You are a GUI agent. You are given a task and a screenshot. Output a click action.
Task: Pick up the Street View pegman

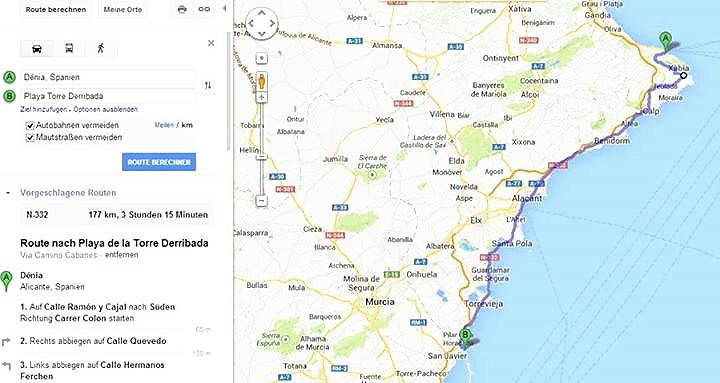coord(261,81)
